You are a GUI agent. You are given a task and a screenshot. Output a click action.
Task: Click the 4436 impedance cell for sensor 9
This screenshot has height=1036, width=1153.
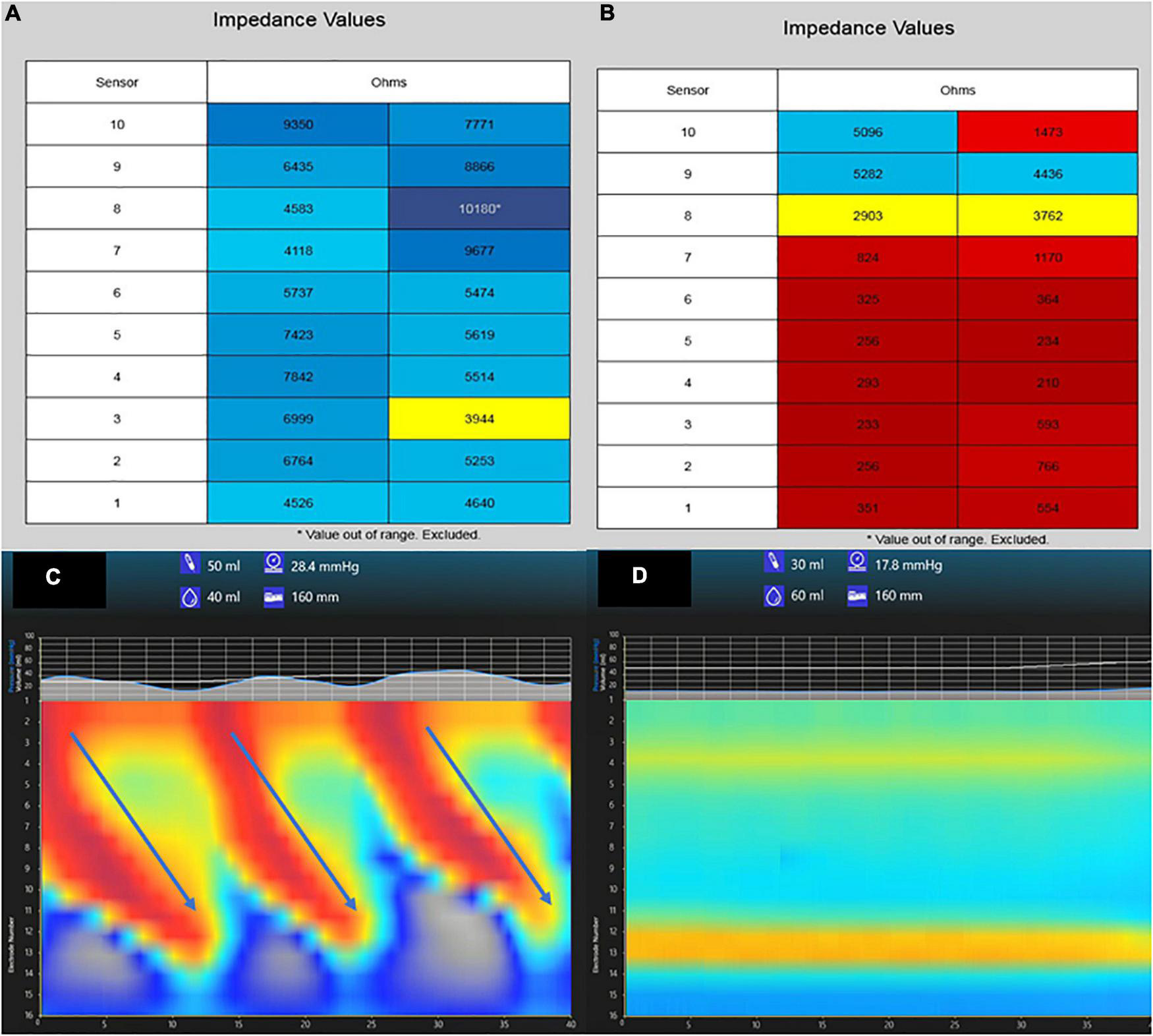(x=1047, y=174)
